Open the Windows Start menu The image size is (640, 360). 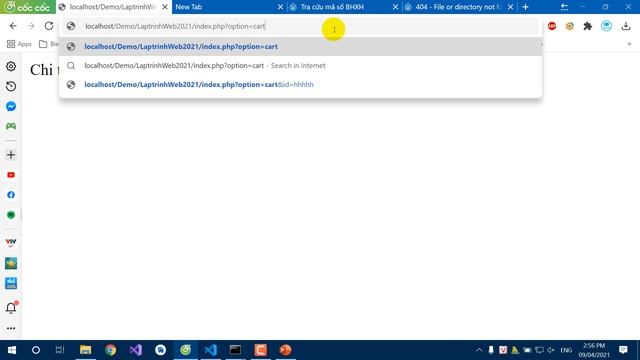click(x=12, y=350)
